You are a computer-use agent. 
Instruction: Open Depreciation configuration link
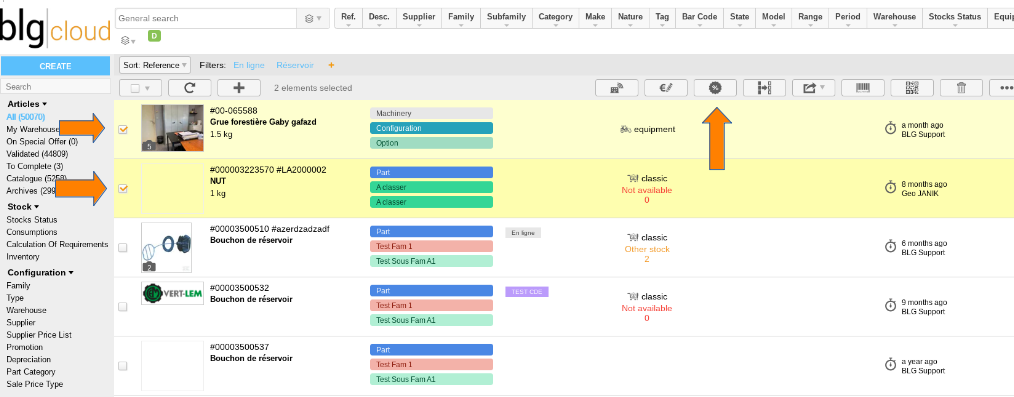pos(28,359)
